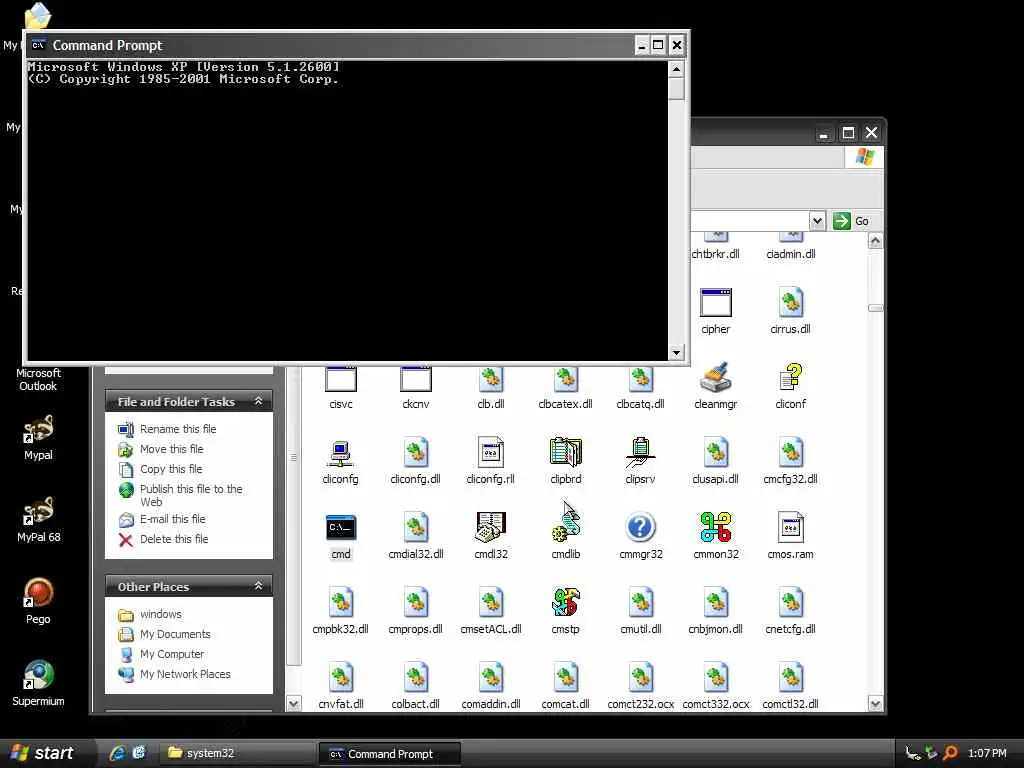Open My Documents in Other Places
The width and height of the screenshot is (1024, 768).
point(175,634)
